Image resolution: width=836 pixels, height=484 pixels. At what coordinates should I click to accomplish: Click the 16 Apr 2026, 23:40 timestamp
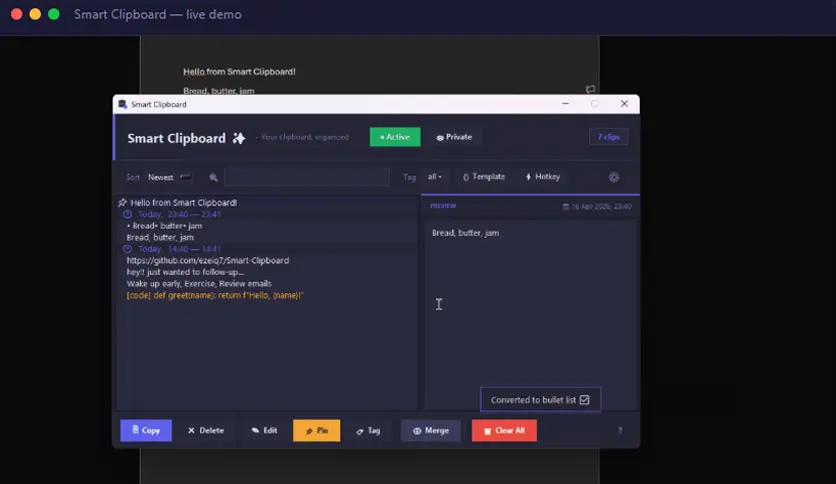pyautogui.click(x=597, y=206)
